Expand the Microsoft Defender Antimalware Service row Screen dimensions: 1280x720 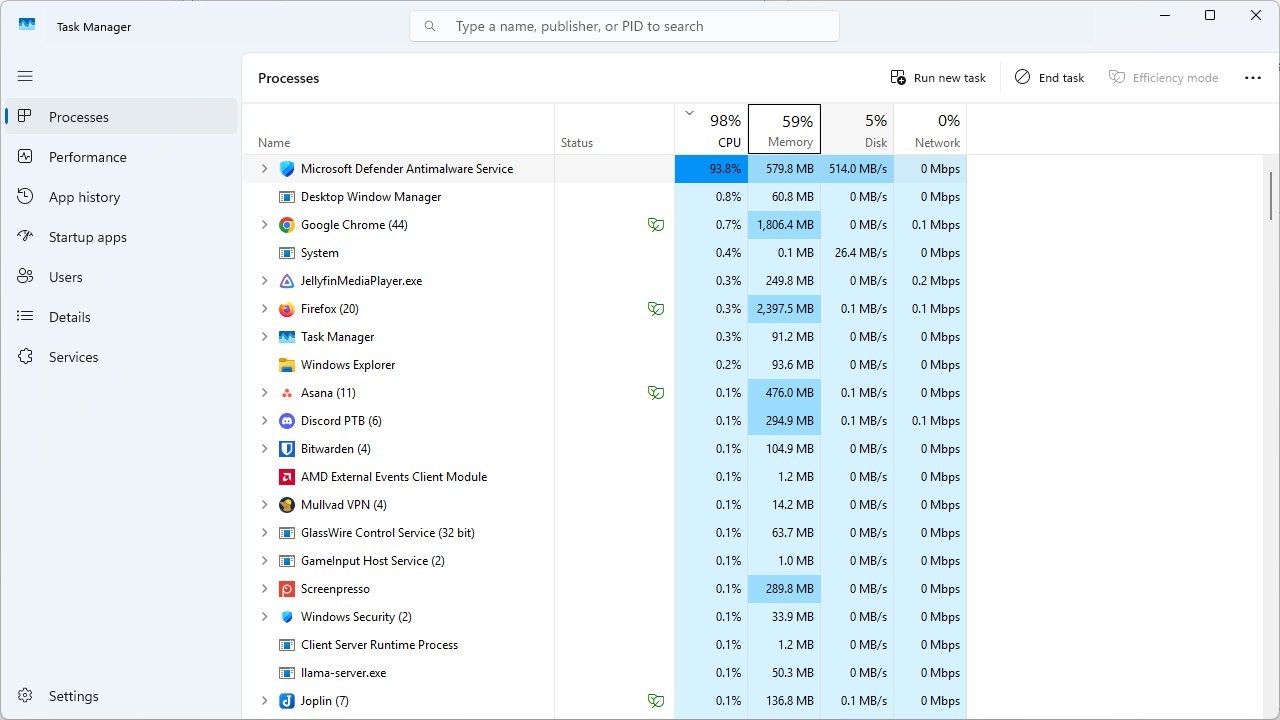pyautogui.click(x=264, y=169)
